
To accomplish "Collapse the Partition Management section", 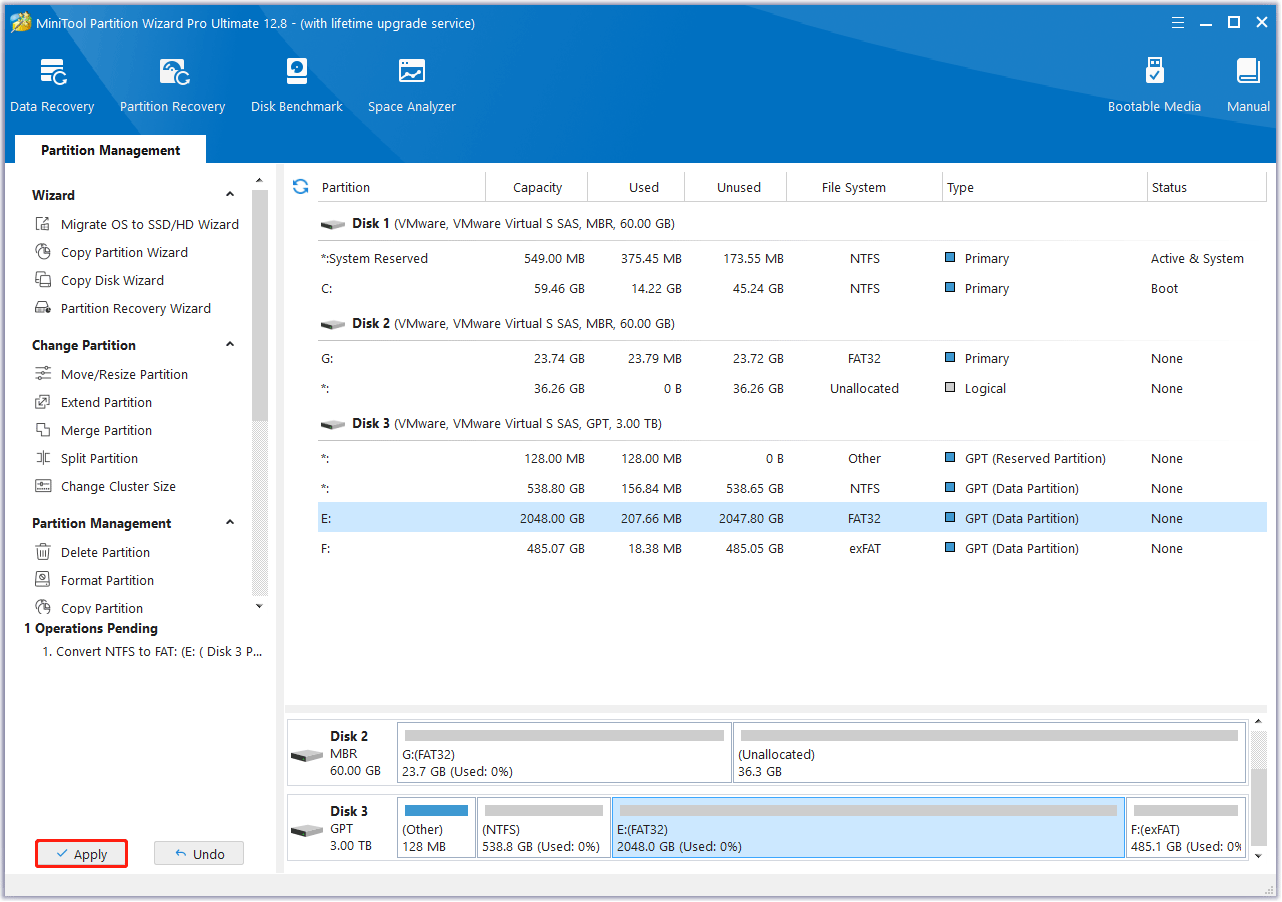I will click(x=230, y=523).
